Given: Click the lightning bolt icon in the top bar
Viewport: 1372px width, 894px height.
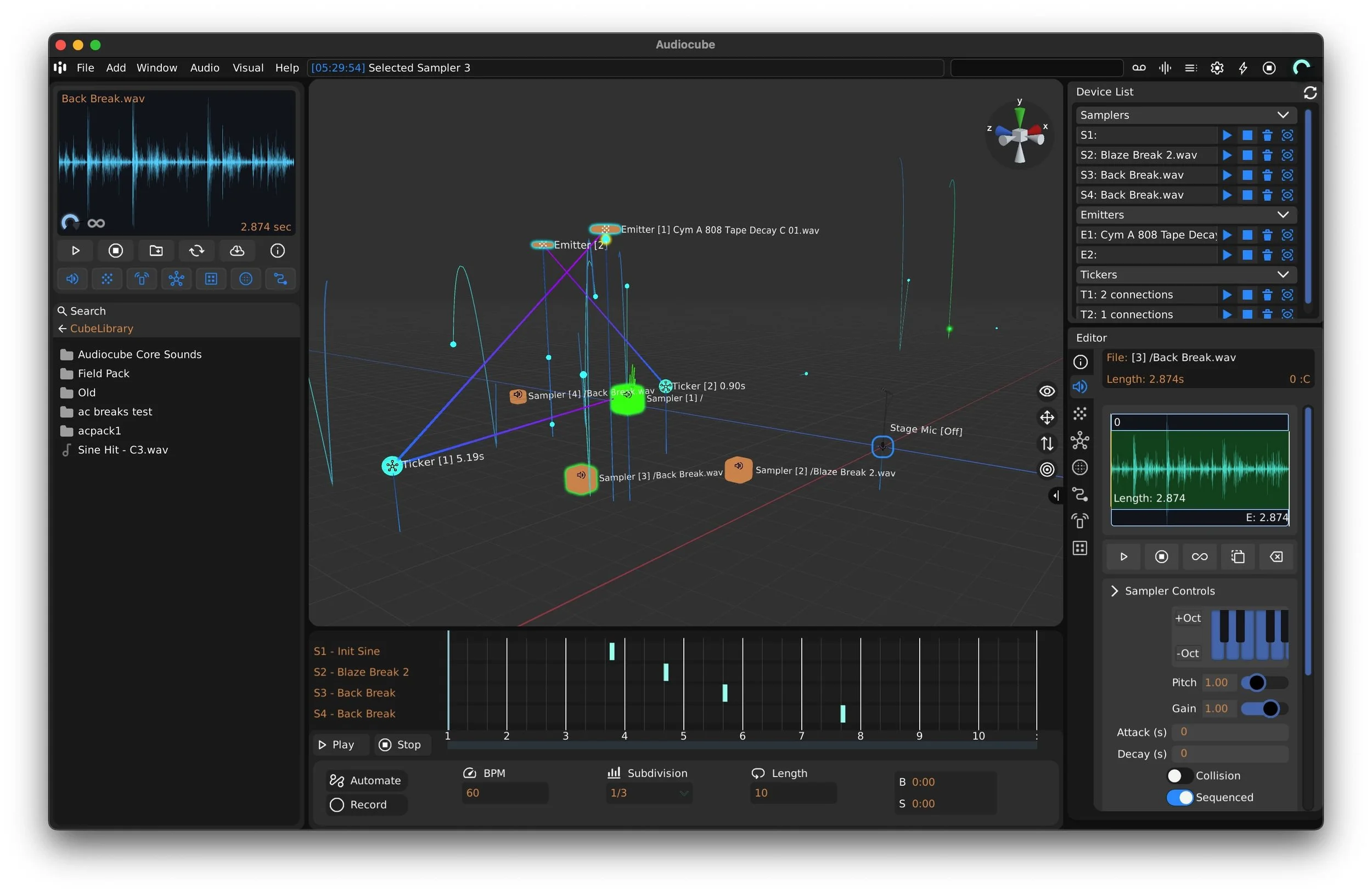Looking at the screenshot, I should pyautogui.click(x=1243, y=68).
